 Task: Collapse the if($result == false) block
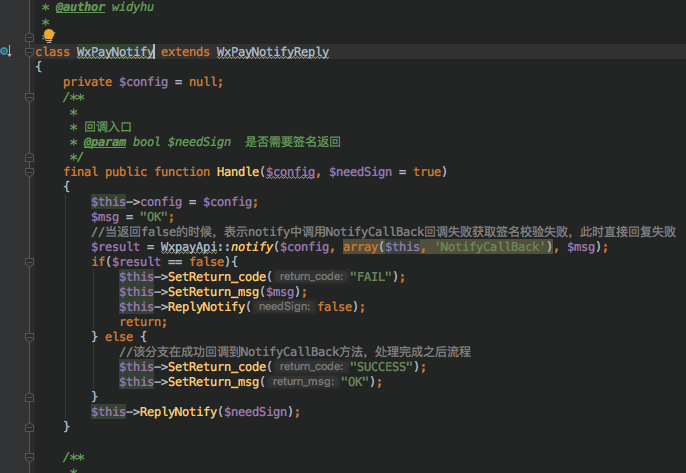(29, 262)
